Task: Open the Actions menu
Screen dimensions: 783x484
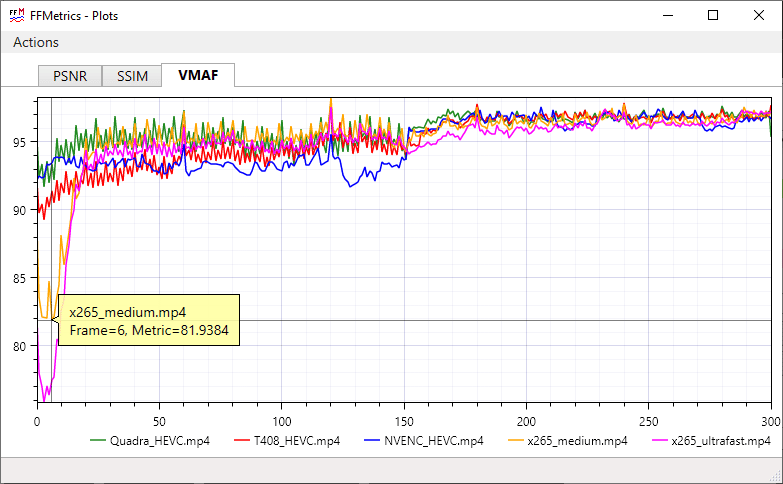Action: [x=36, y=42]
